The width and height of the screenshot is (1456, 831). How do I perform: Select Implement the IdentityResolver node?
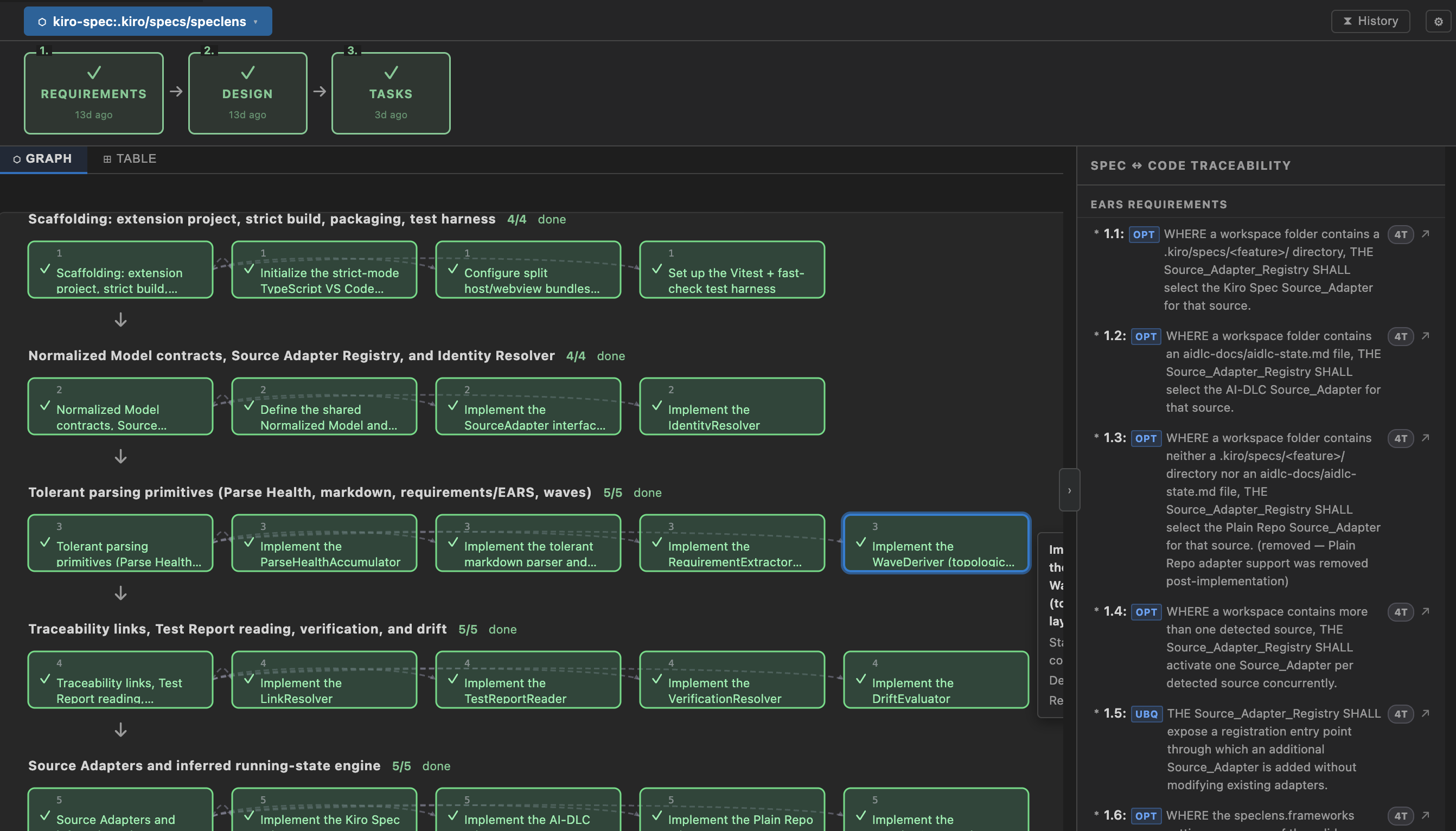pyautogui.click(x=732, y=406)
